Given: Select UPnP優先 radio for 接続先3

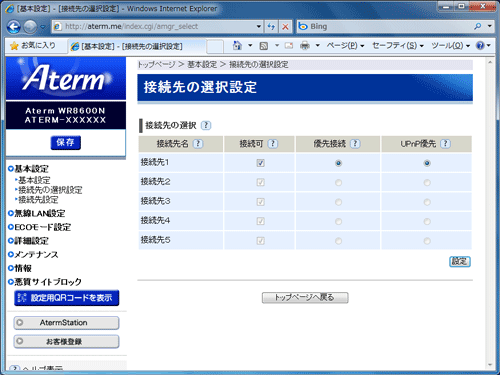Looking at the screenshot, I should (427, 202).
